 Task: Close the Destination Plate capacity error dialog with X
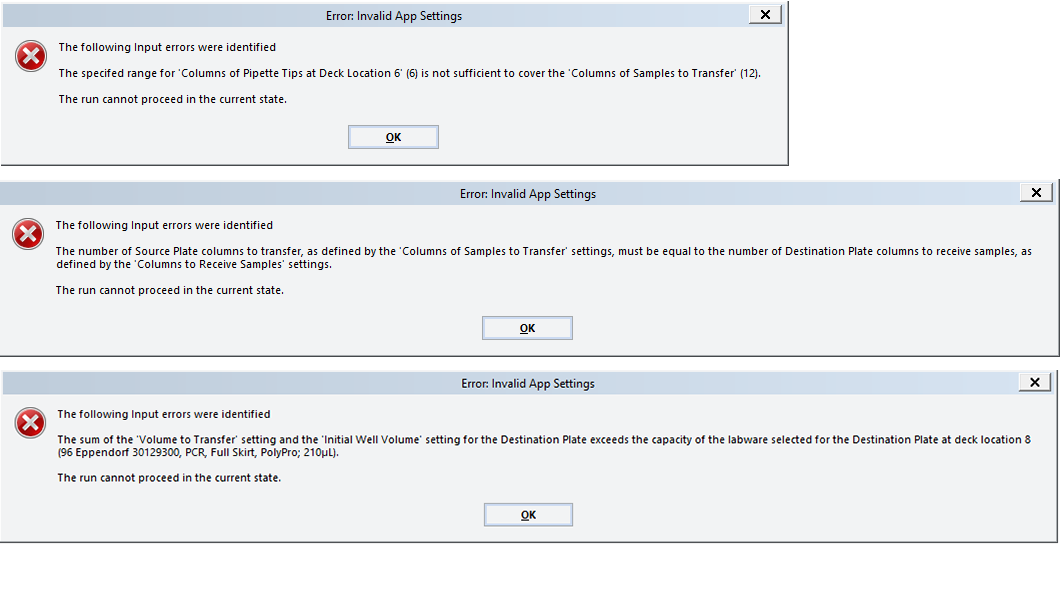pos(1035,382)
